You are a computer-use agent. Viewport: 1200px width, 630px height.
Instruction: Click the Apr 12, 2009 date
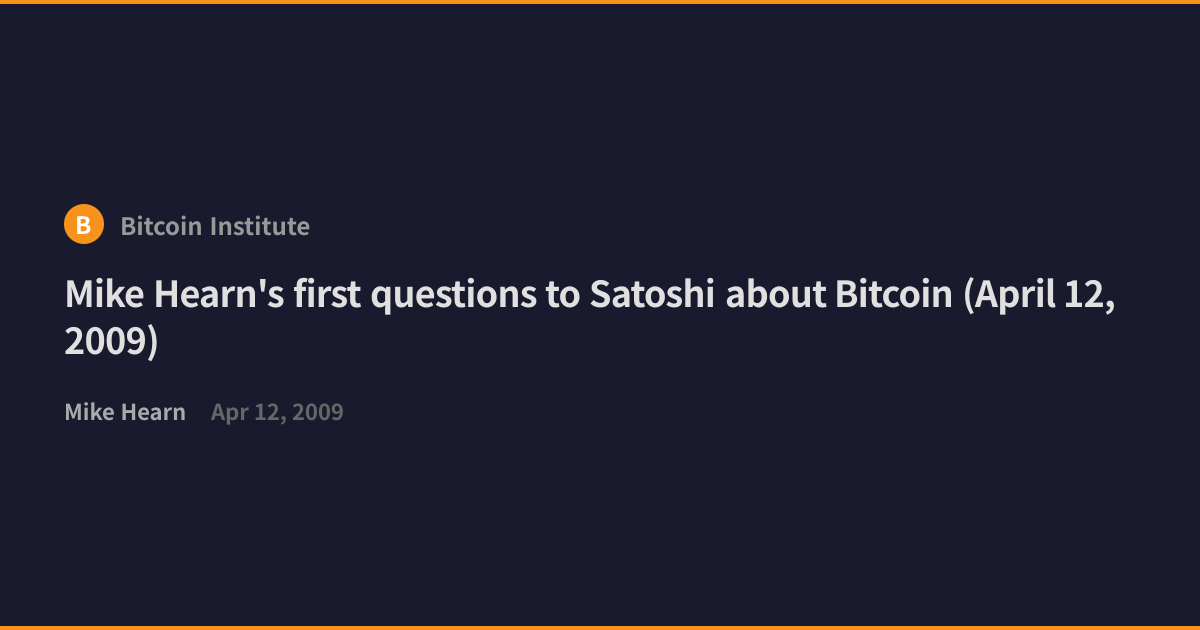point(277,412)
